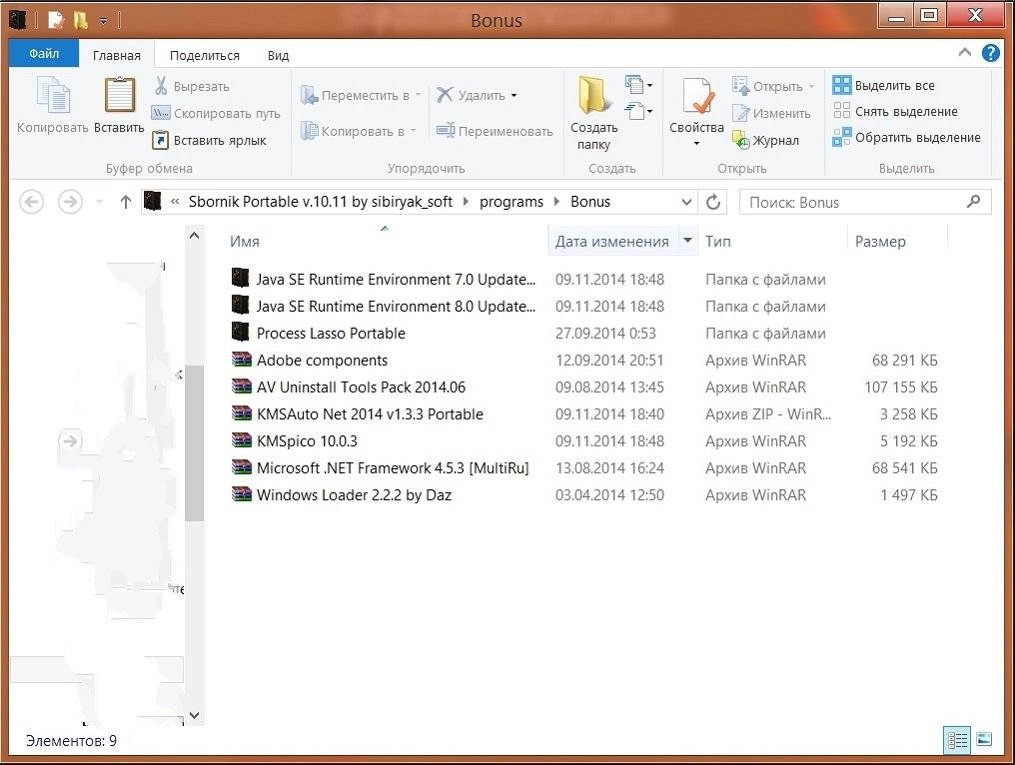
Task: Click programs in the address bar
Action: tap(511, 202)
